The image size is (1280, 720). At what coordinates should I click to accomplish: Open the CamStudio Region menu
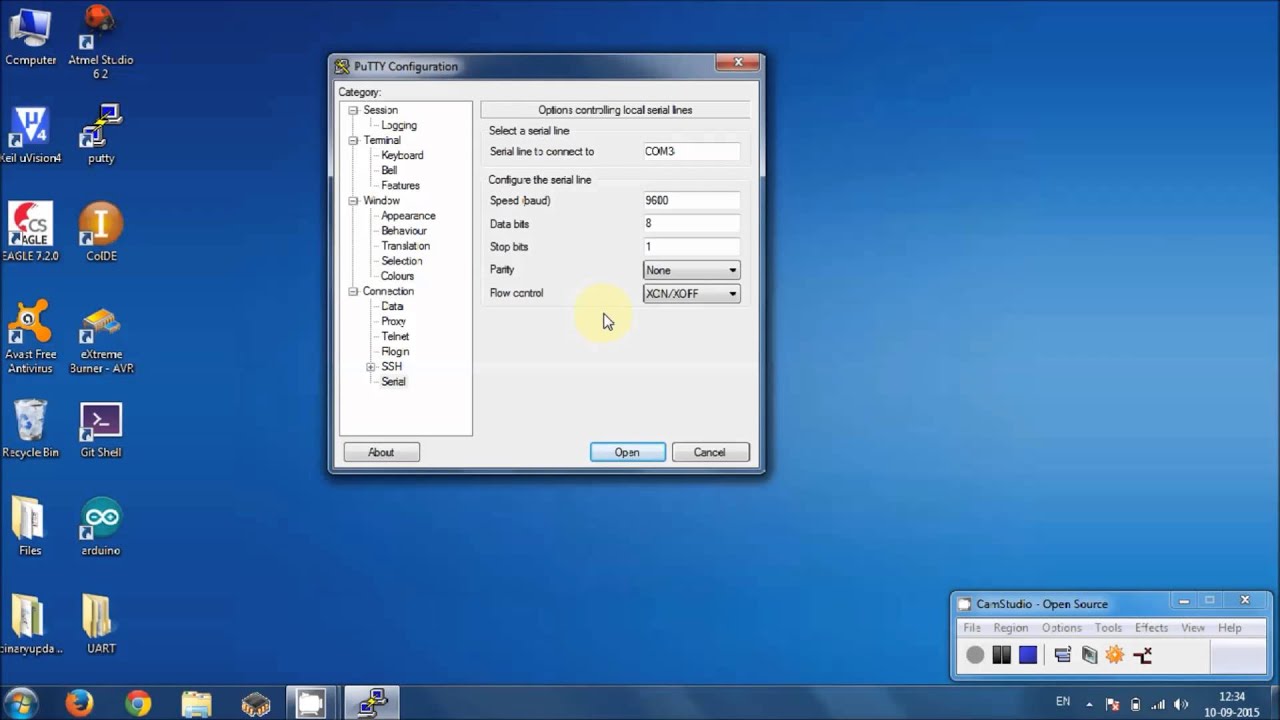[1010, 628]
